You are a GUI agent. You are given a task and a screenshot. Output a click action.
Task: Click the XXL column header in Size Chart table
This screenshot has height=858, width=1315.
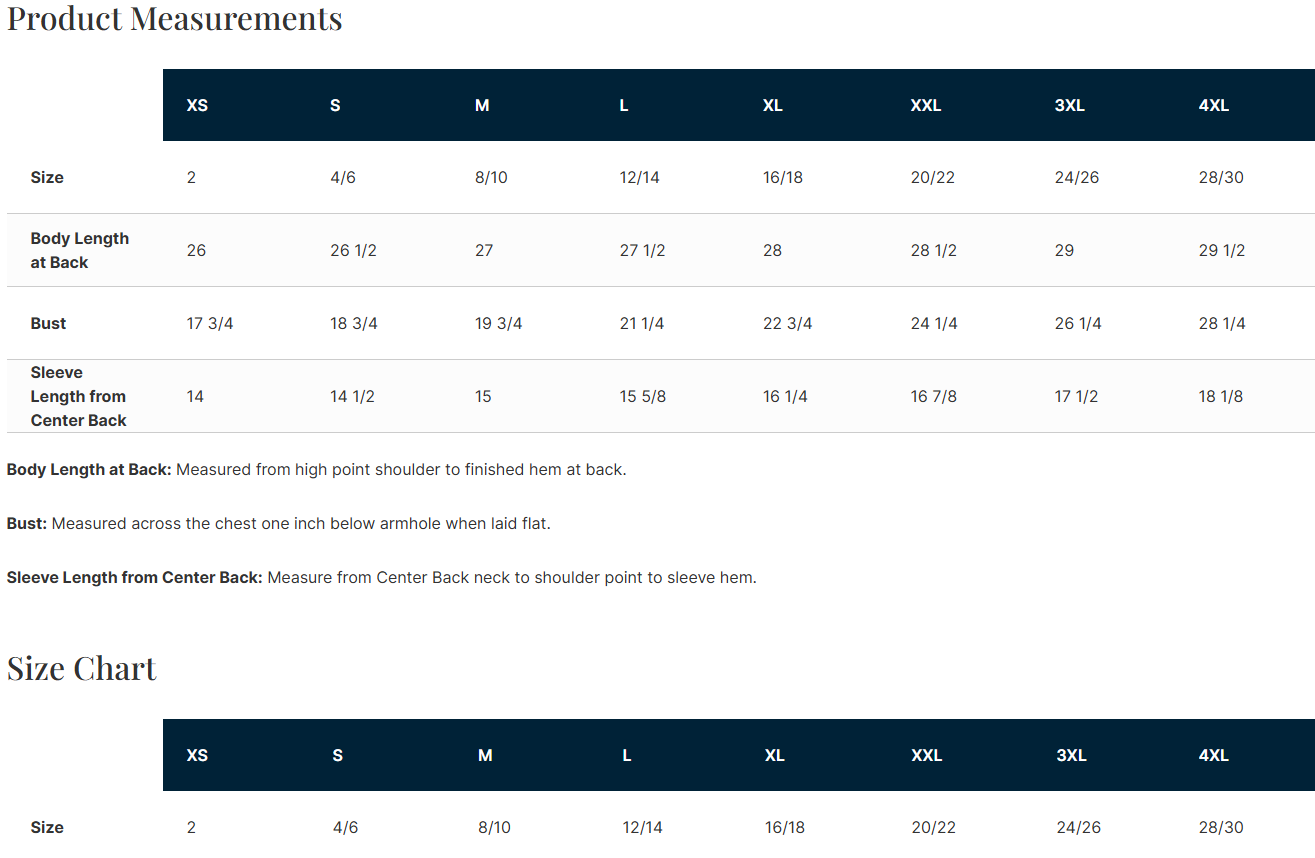(x=926, y=755)
